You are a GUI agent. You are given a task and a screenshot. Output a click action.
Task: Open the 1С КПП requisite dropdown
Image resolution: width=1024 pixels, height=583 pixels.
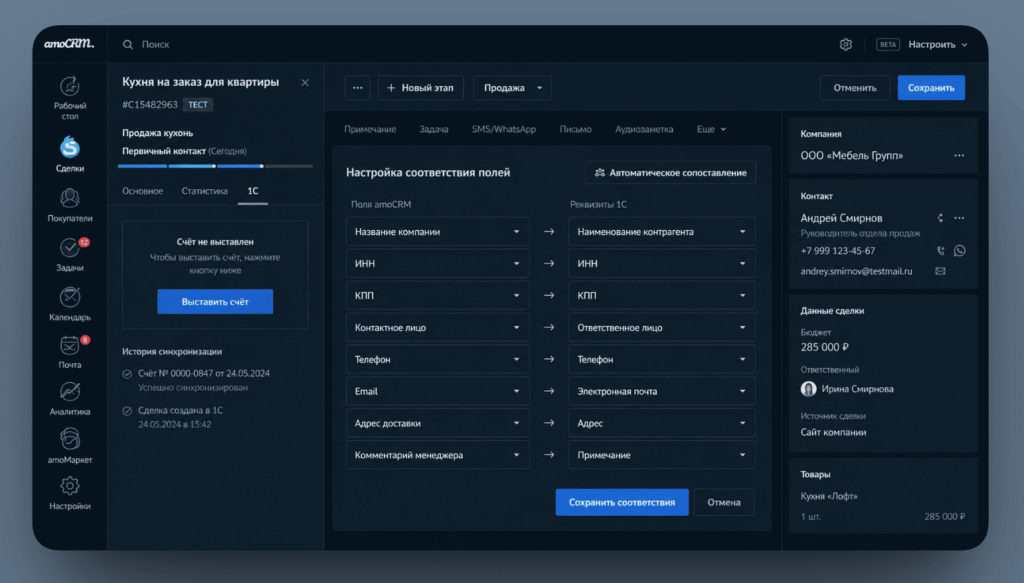pos(662,296)
